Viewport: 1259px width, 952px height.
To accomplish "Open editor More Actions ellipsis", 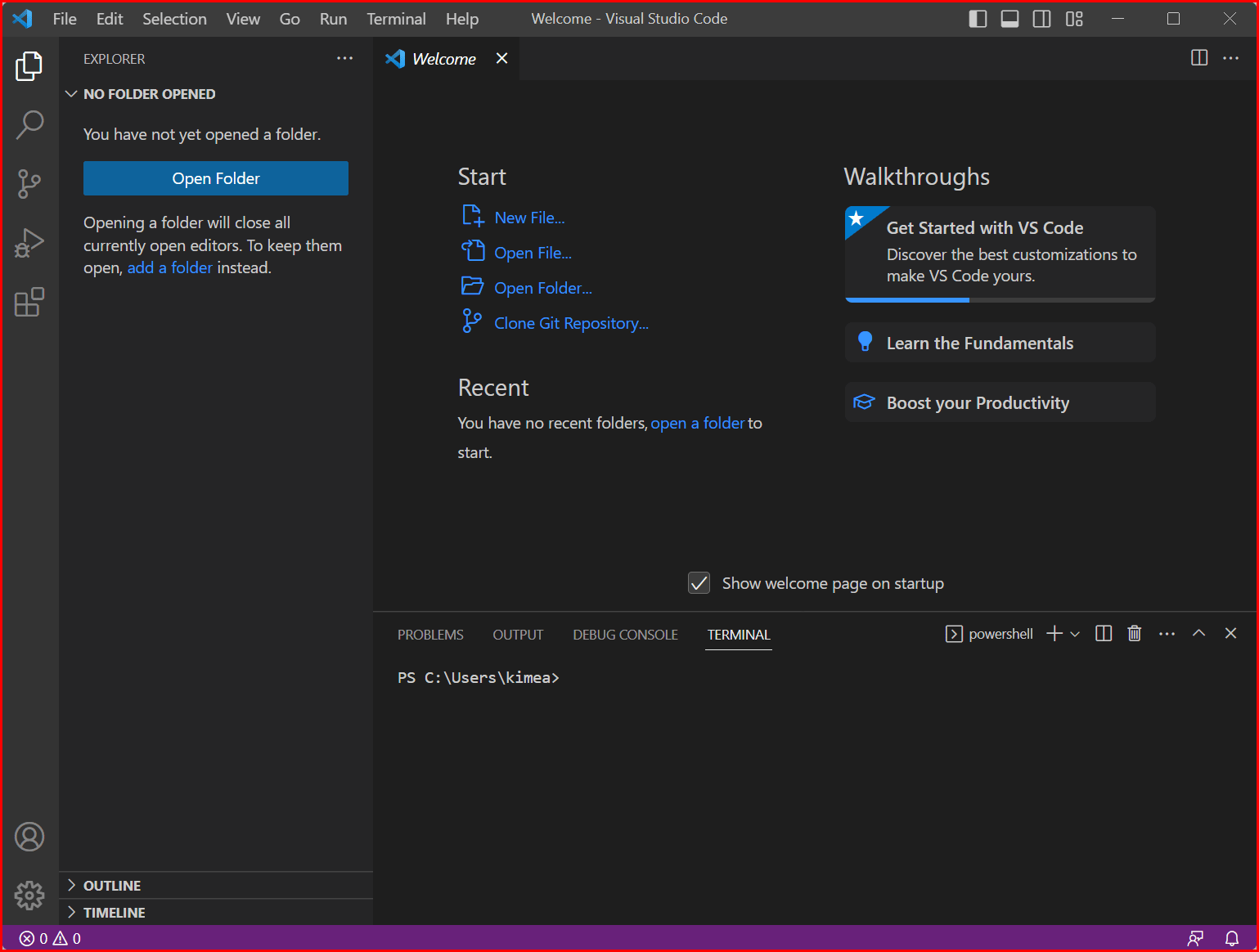I will (1230, 57).
